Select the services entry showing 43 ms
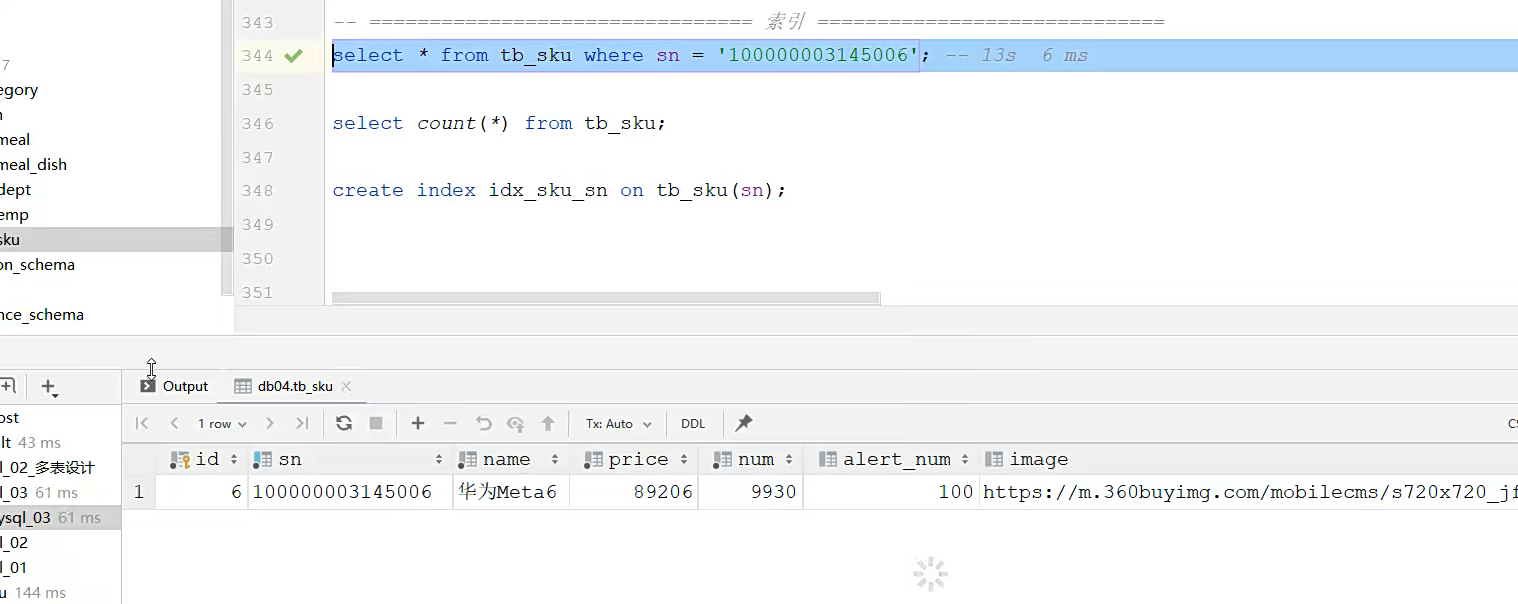 point(31,443)
